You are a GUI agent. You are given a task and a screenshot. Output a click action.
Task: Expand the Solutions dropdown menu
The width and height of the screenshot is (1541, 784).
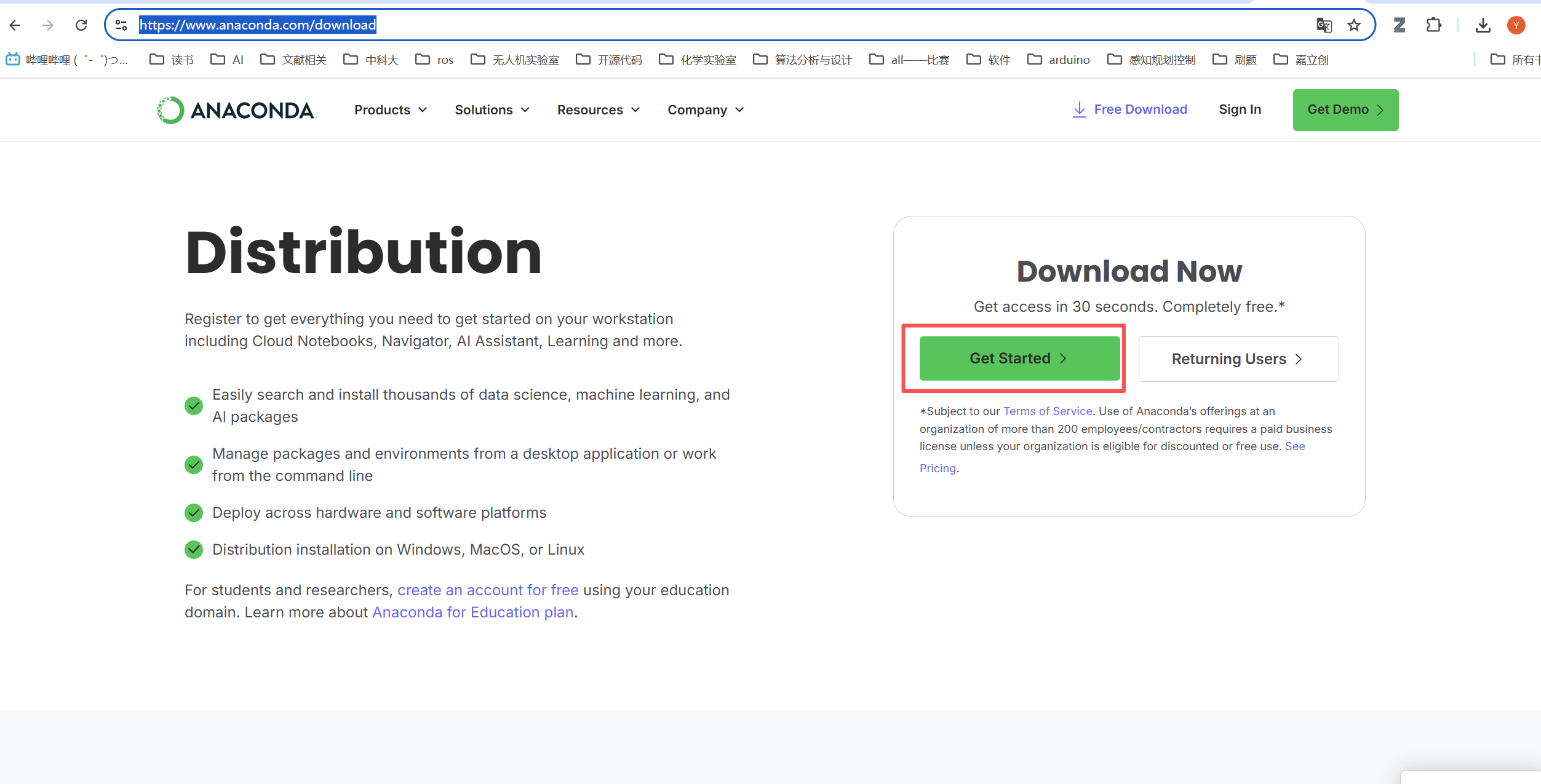click(x=492, y=110)
